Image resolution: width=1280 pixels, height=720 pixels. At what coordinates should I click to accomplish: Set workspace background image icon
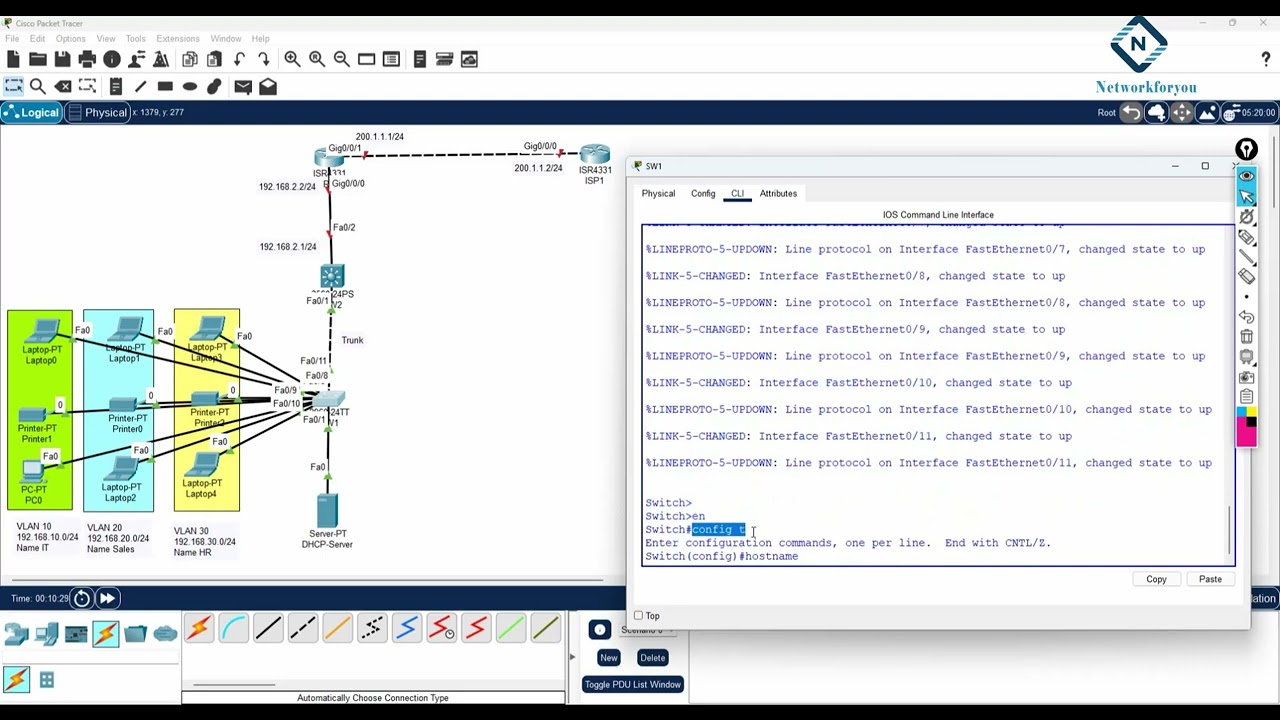pos(1207,112)
